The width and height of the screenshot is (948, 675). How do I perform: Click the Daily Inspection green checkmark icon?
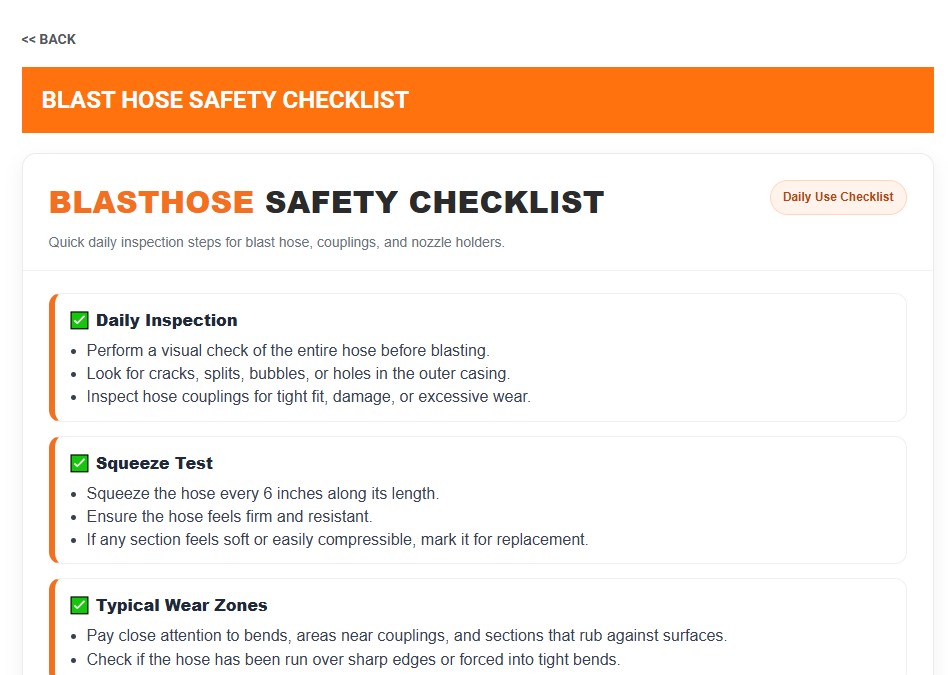point(80,320)
